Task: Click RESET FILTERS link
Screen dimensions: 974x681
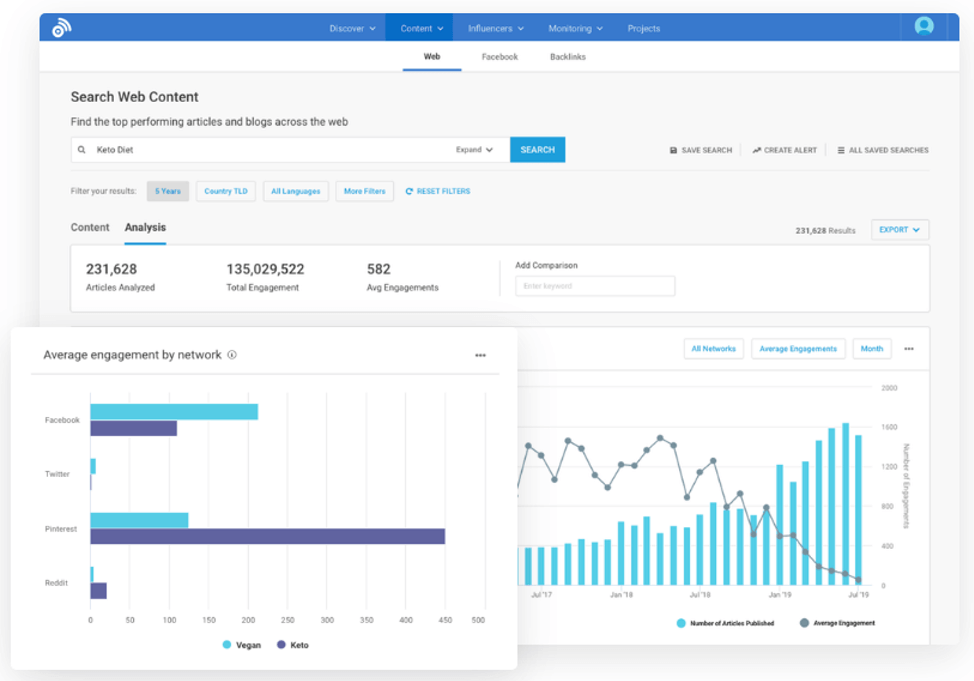Action: [444, 191]
